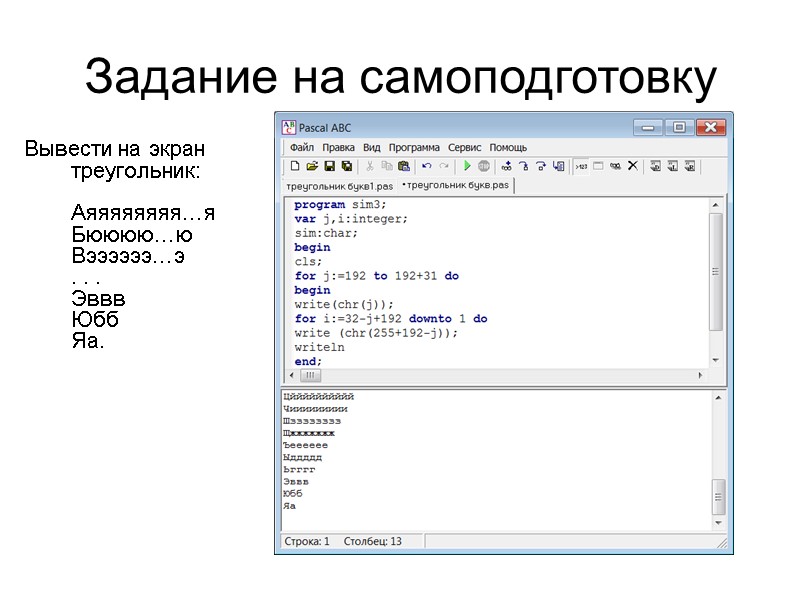The width and height of the screenshot is (800, 600).
Task: Select the треугольник букв.pas tab
Action: pos(456,185)
